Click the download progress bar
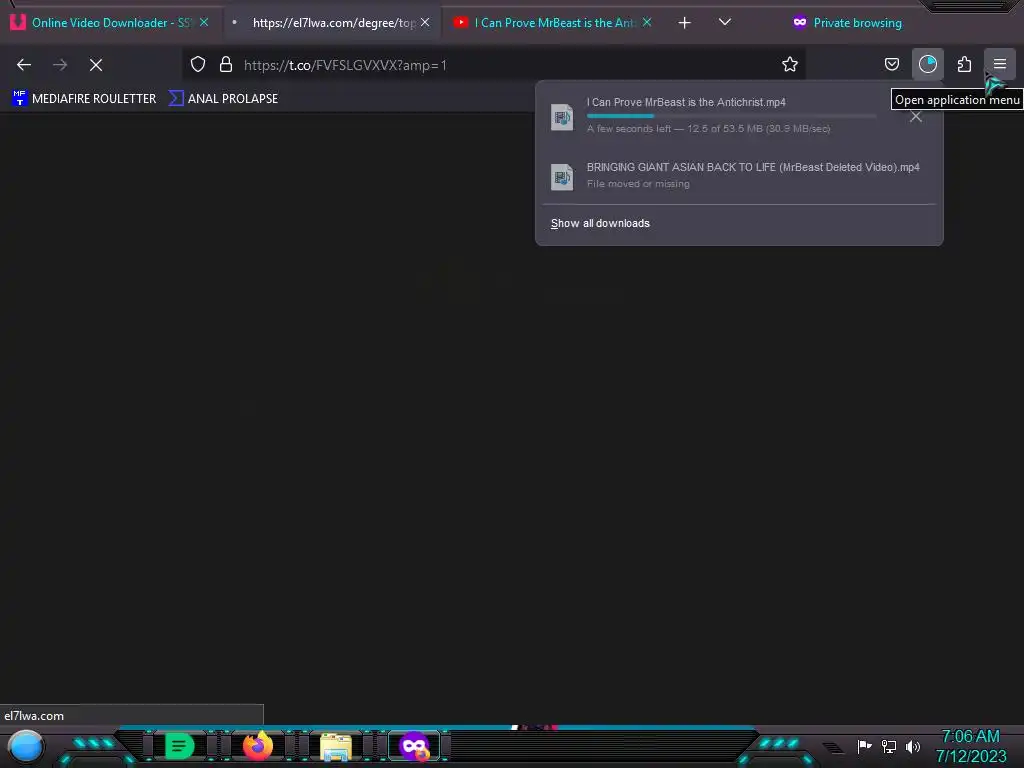 [x=731, y=116]
